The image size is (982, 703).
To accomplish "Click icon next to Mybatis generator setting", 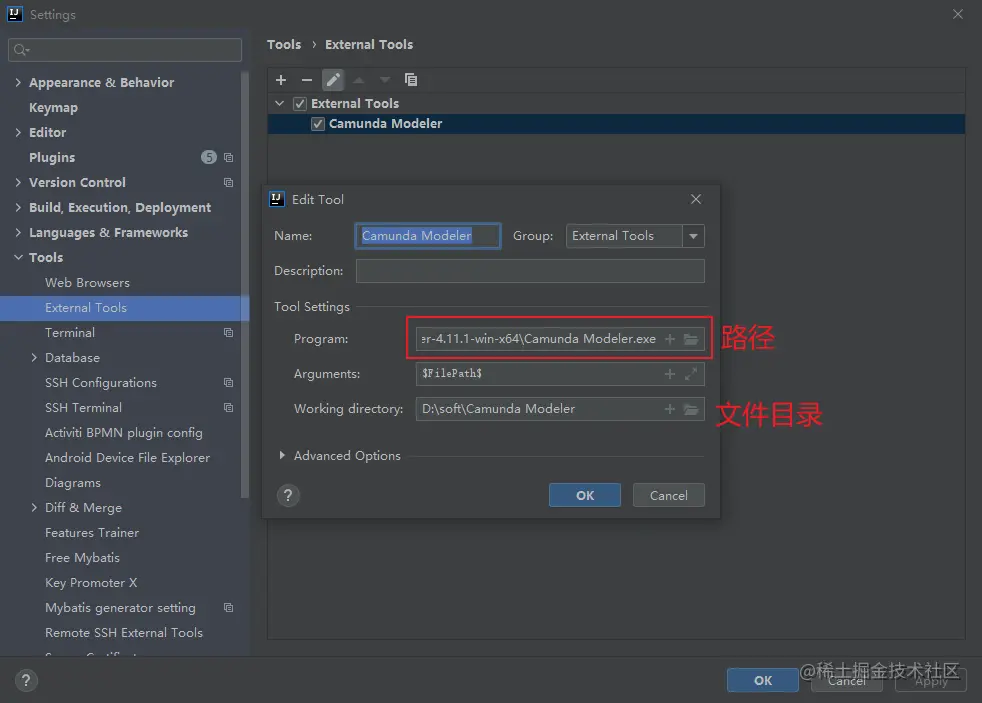I will (229, 608).
